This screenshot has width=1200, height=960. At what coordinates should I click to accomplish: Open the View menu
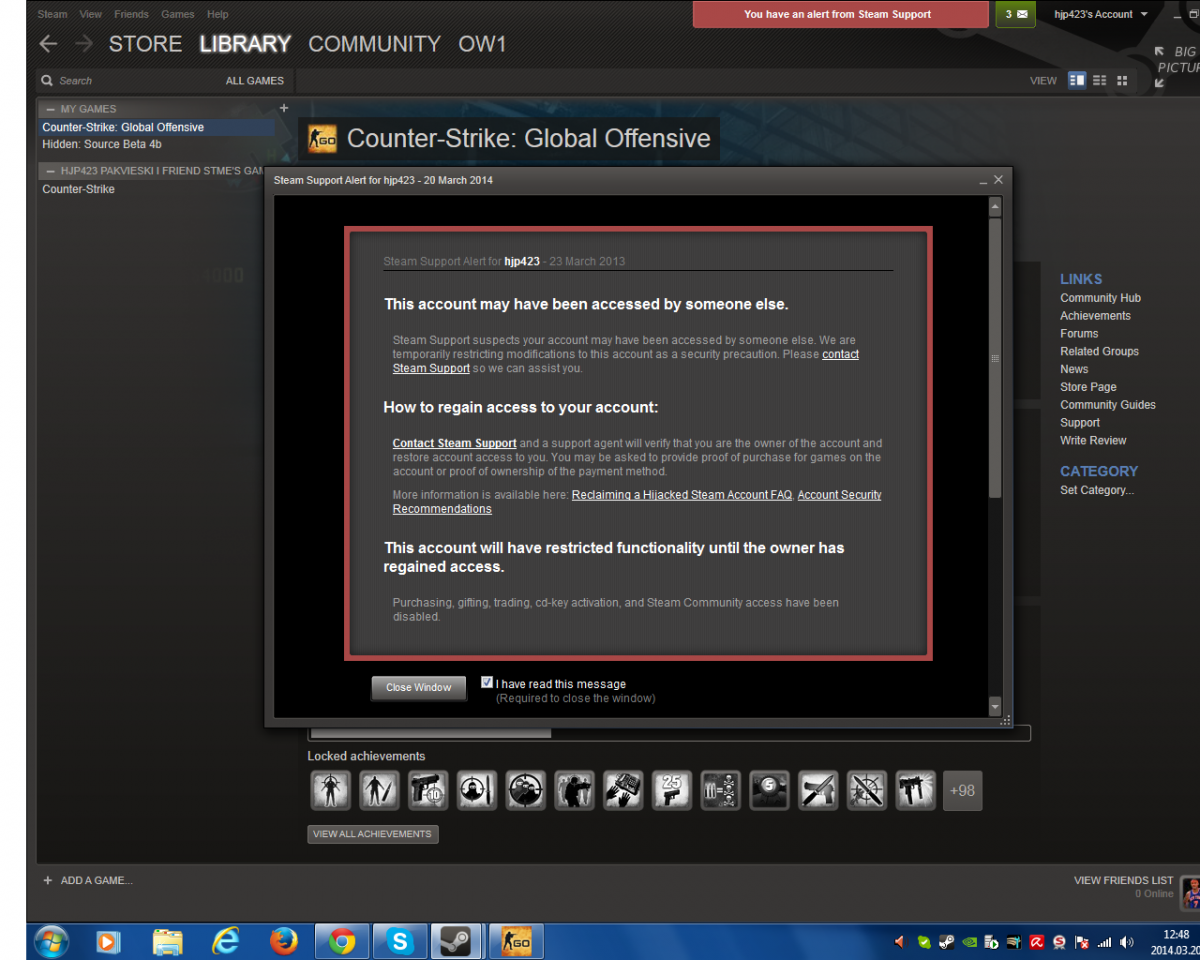(x=91, y=14)
